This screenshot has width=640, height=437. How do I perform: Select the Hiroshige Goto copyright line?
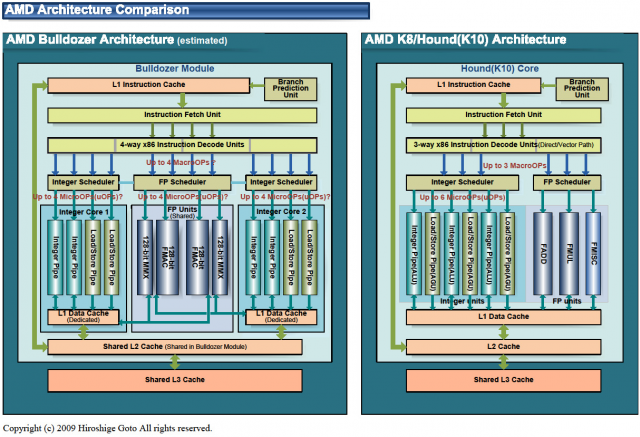[107, 428]
